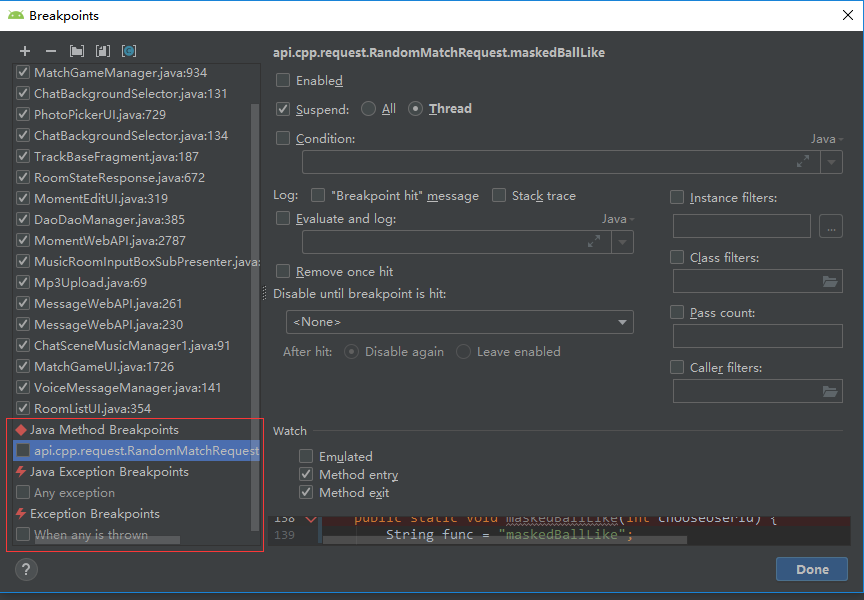Click inside the Condition text field
864x600 pixels.
(x=500, y=161)
